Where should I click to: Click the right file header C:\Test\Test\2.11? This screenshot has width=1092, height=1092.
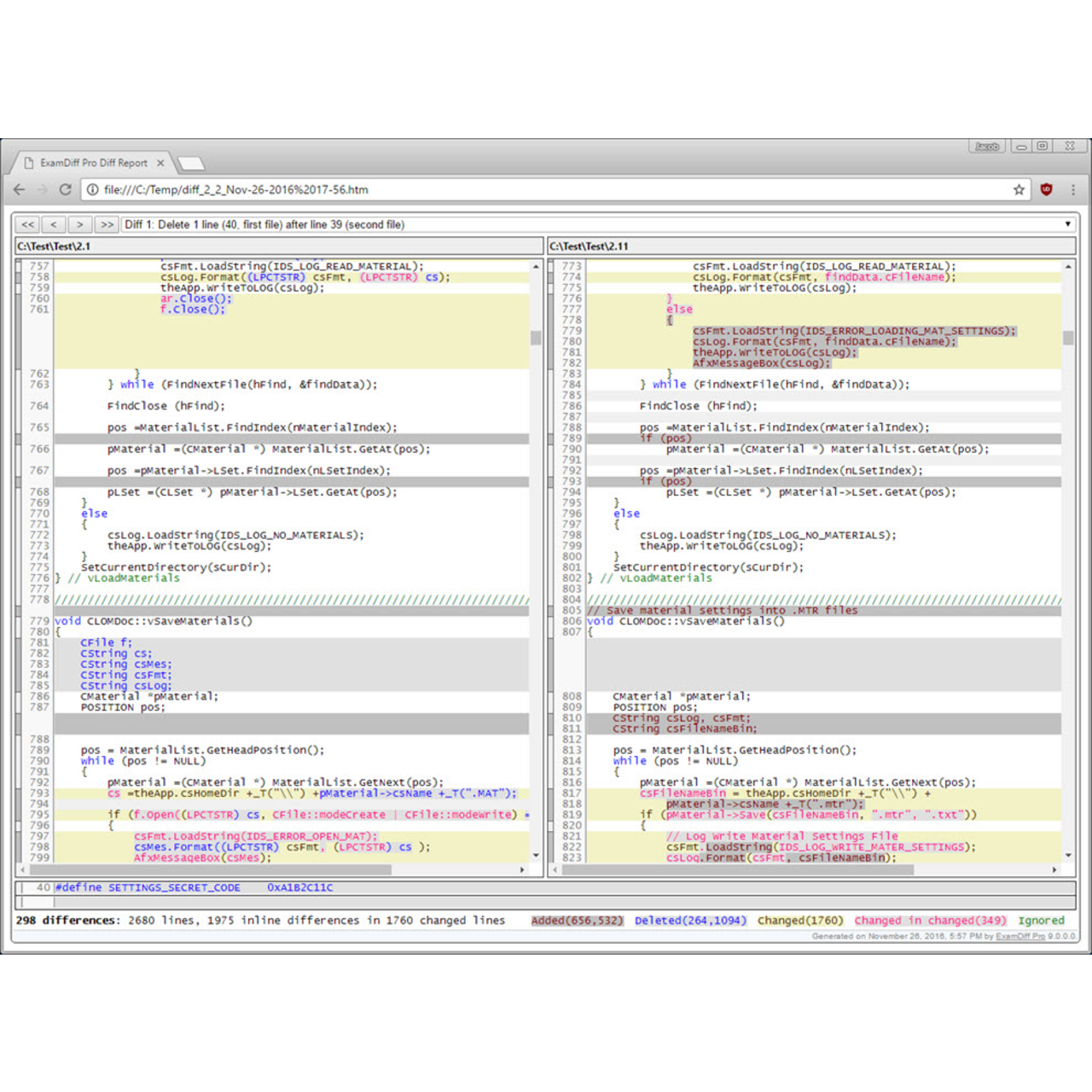pyautogui.click(x=811, y=247)
